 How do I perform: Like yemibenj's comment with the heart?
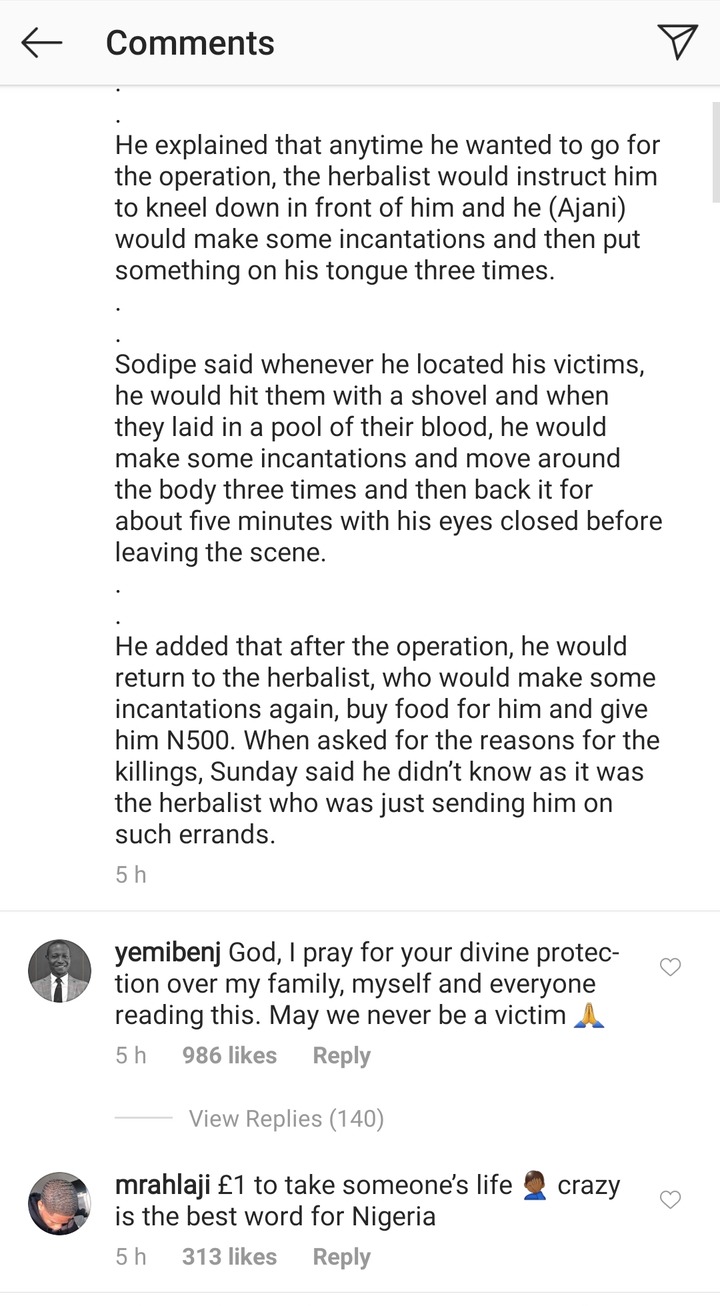[x=671, y=967]
